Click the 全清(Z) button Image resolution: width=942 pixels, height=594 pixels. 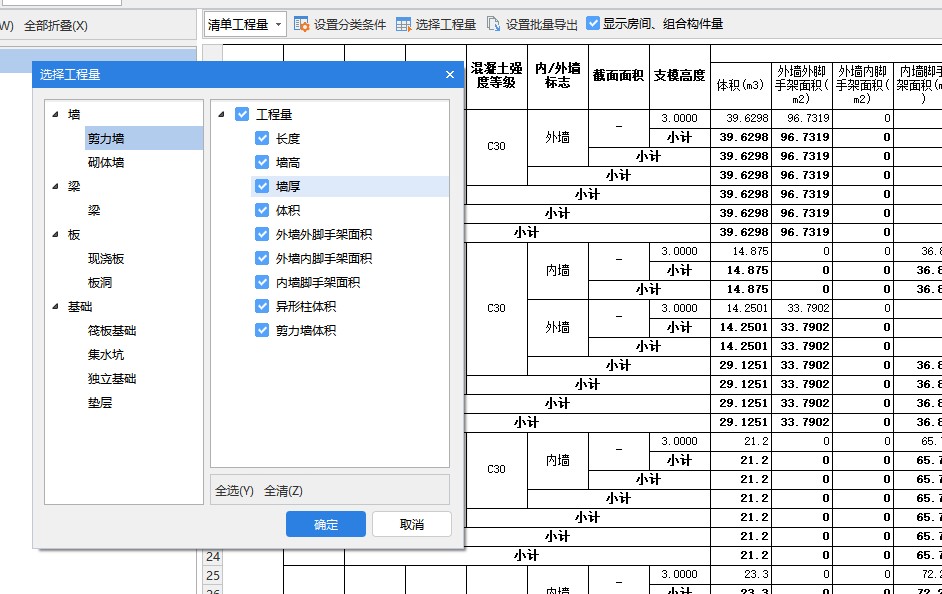pos(284,491)
